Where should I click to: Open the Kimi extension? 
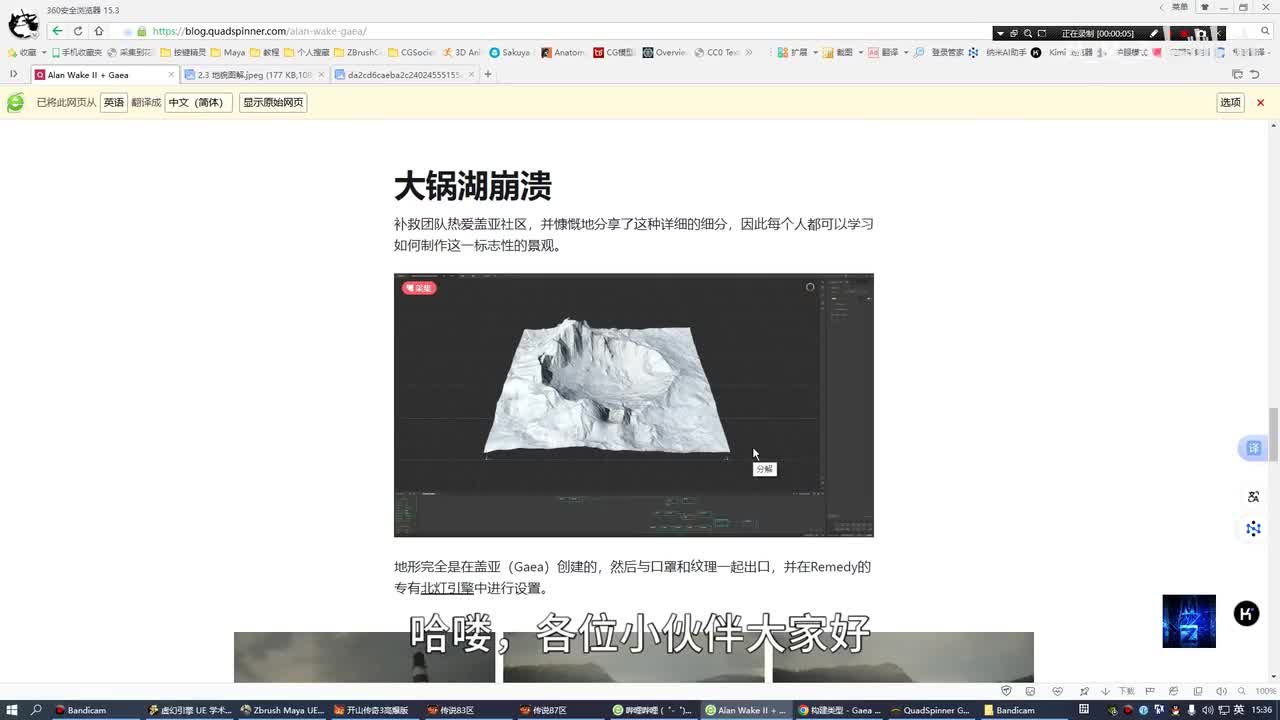[x=1049, y=52]
